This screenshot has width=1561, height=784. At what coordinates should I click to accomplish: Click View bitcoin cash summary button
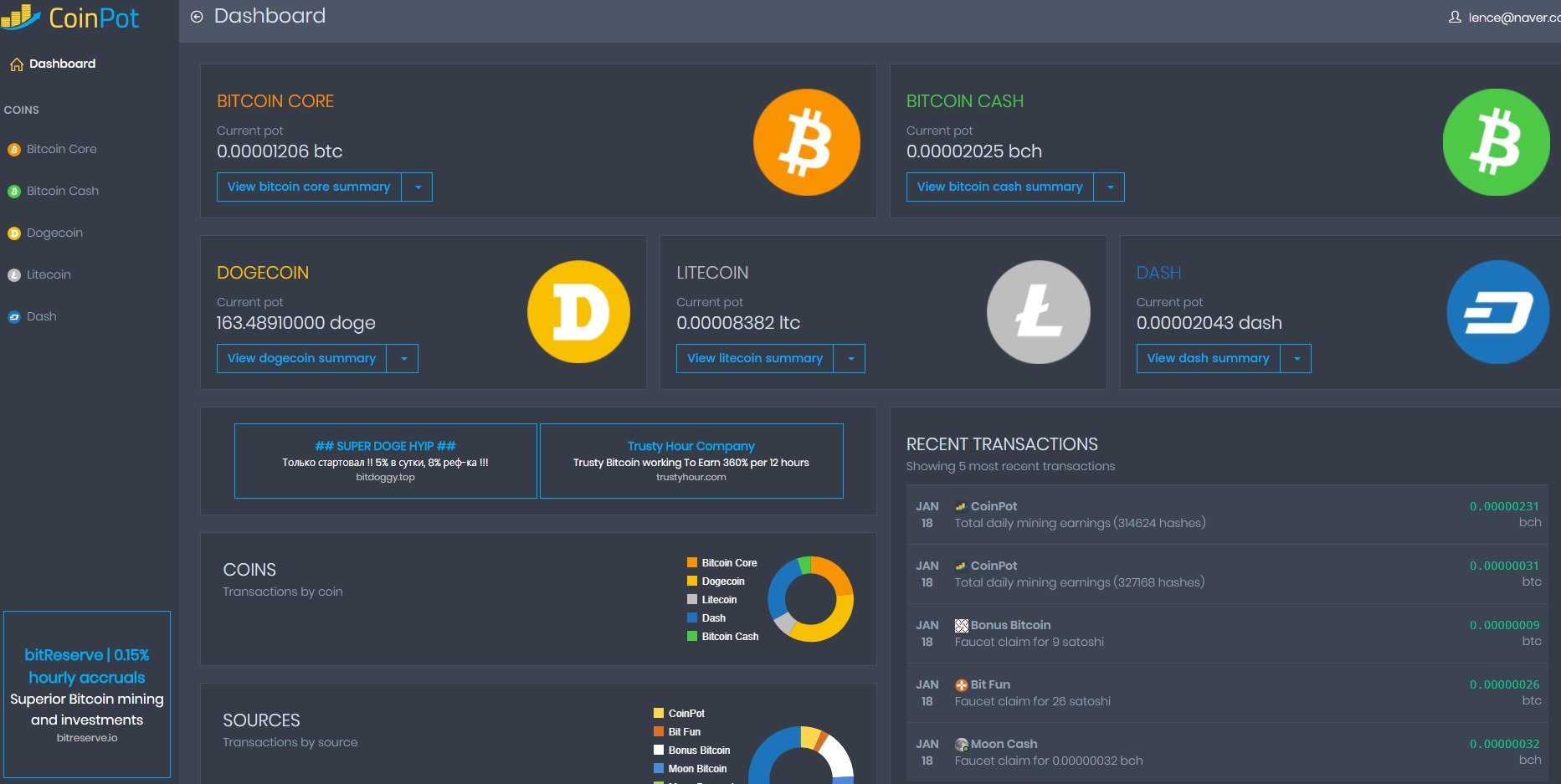[x=1000, y=187]
